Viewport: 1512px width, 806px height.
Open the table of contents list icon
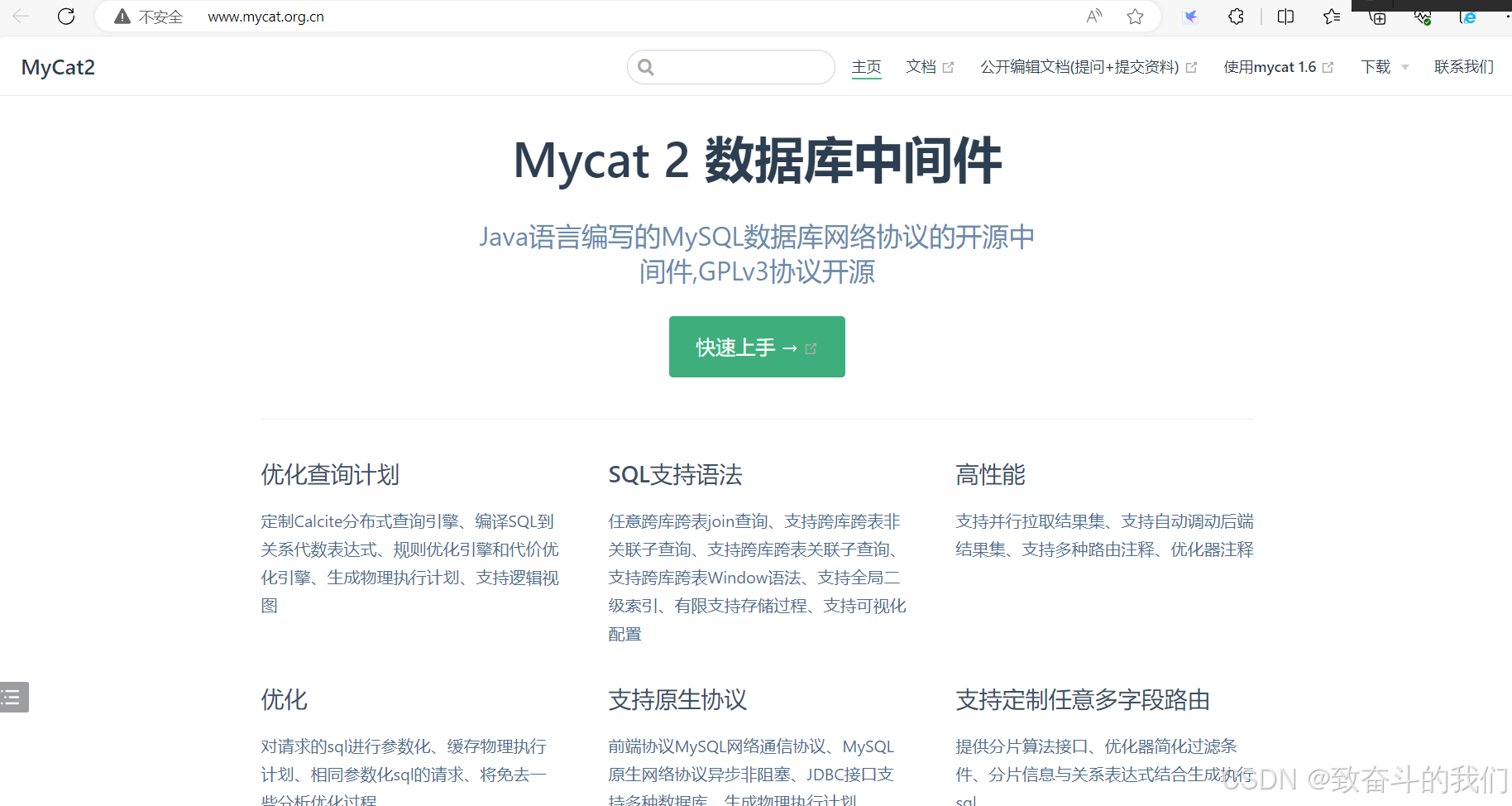pos(13,697)
